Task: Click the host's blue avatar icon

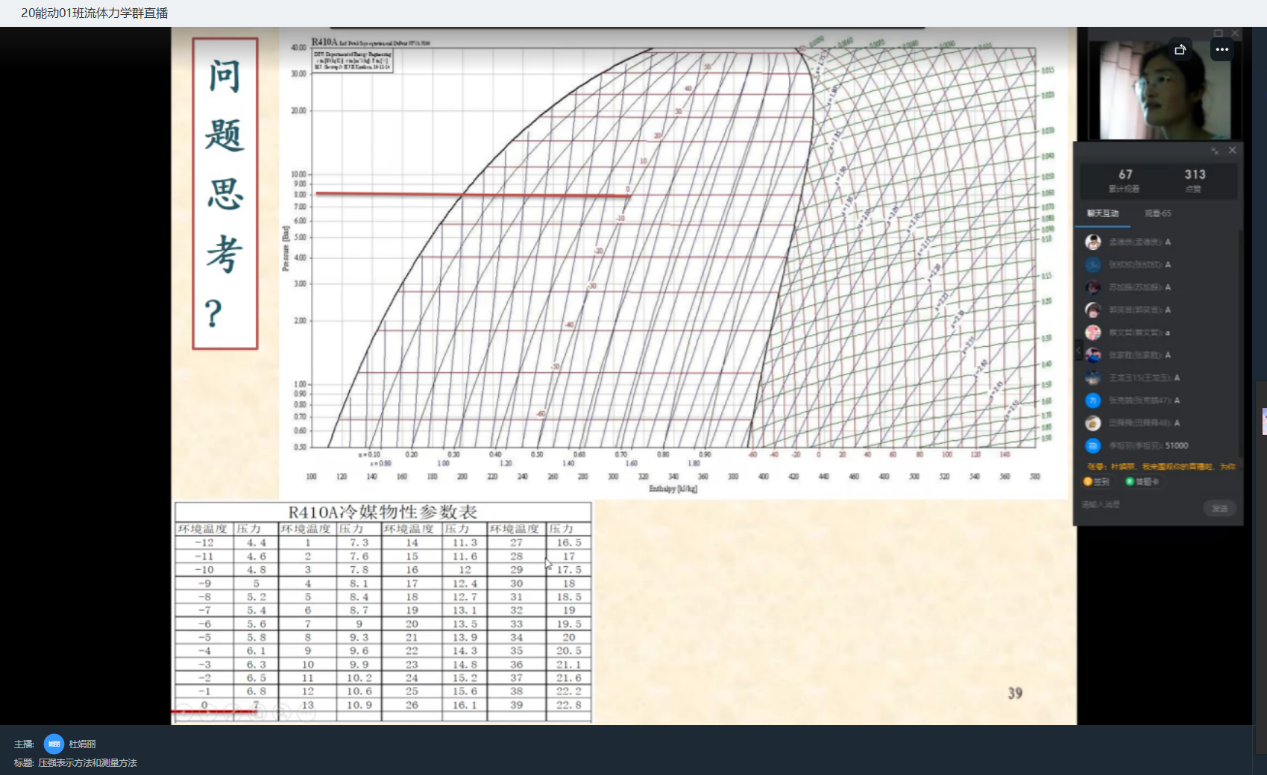Action: (x=54, y=744)
